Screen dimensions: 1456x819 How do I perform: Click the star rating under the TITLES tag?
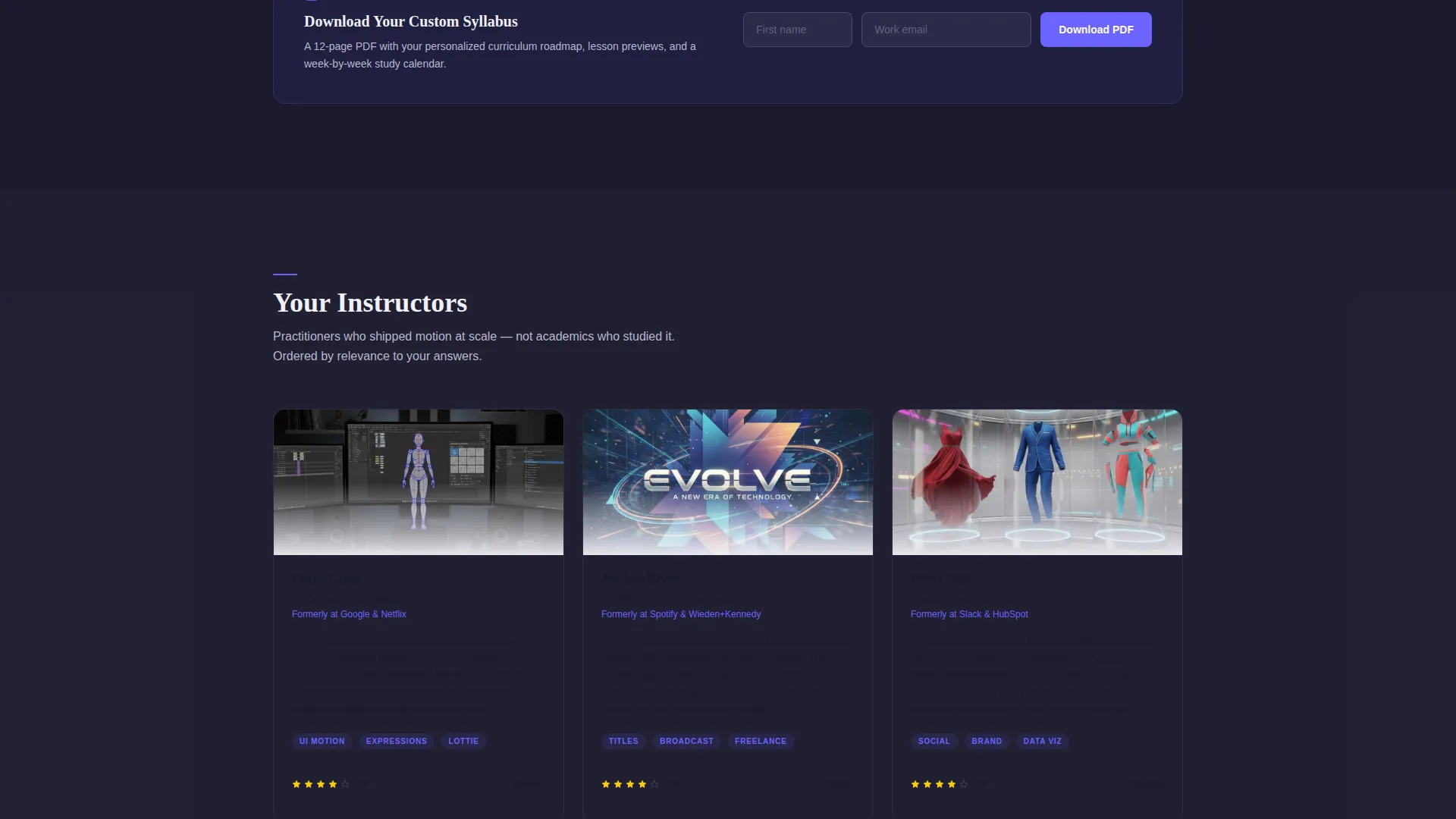coord(630,784)
